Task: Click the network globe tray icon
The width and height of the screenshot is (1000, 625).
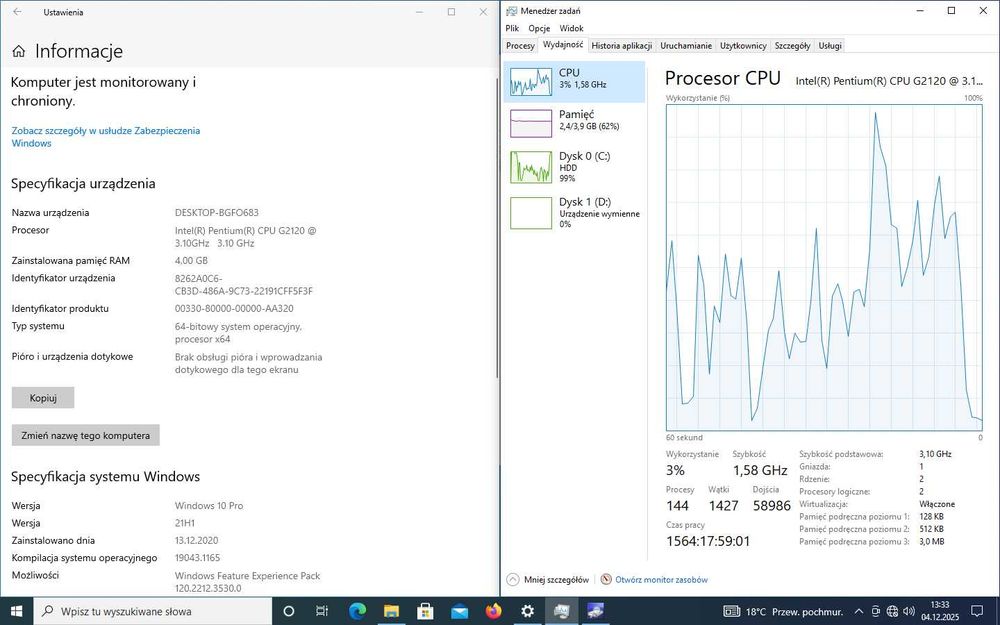Action: tap(893, 612)
